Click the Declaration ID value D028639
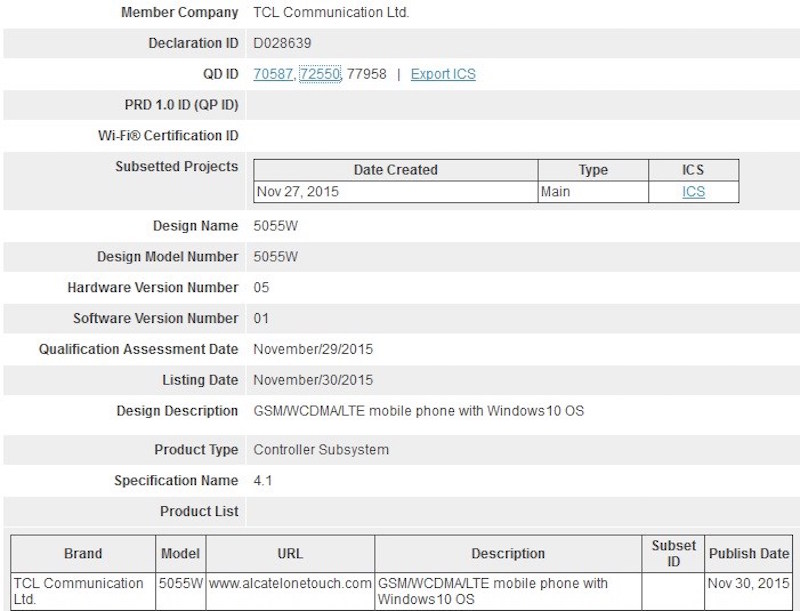Viewport: 800px width, 611px height. [x=282, y=43]
